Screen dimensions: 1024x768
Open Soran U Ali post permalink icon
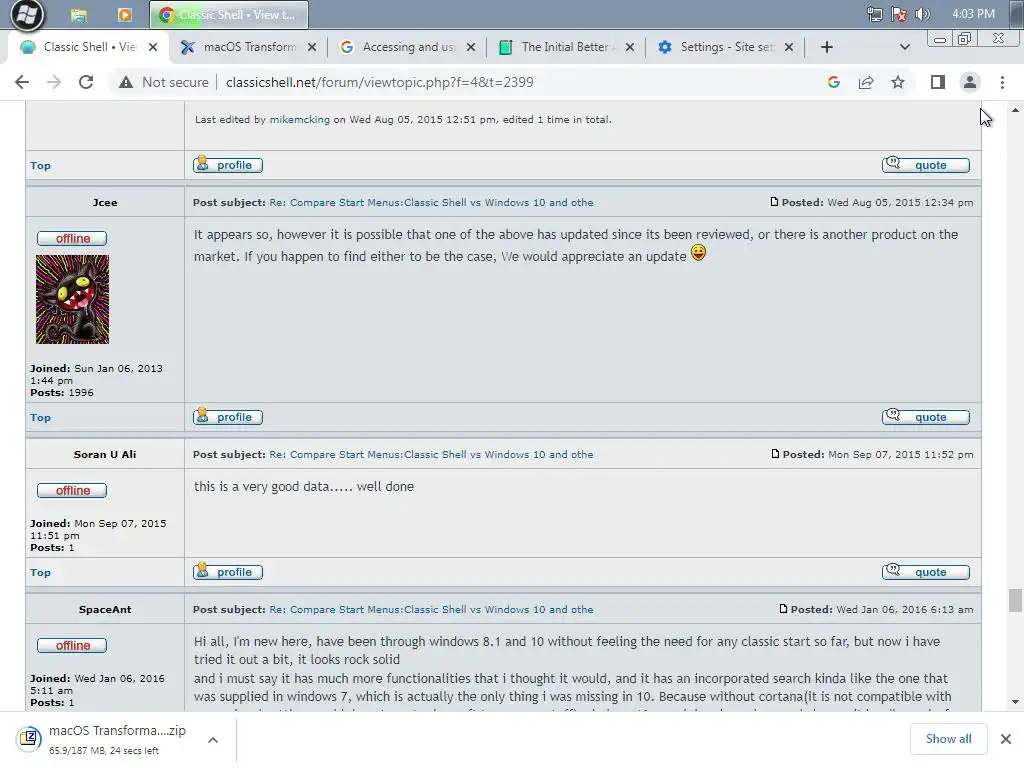[775, 454]
